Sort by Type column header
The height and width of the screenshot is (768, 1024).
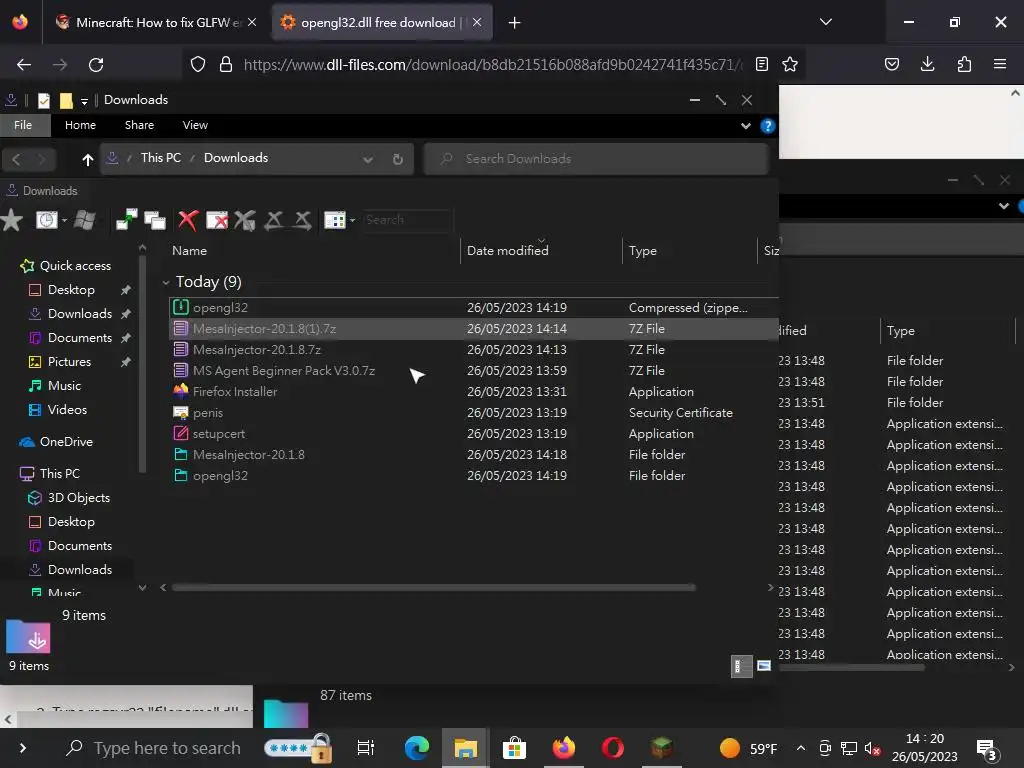(643, 251)
